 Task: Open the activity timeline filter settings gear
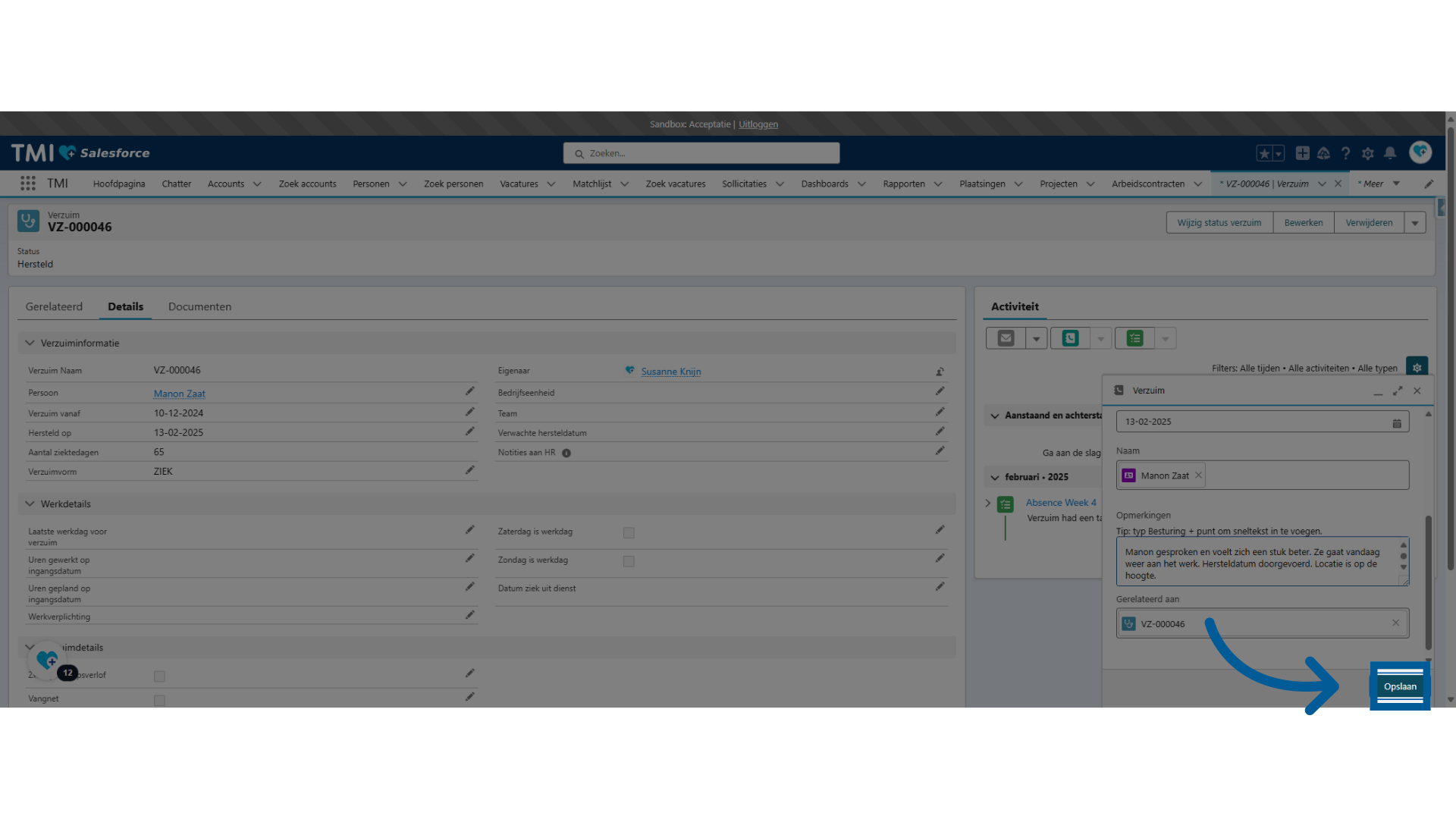[x=1417, y=368]
